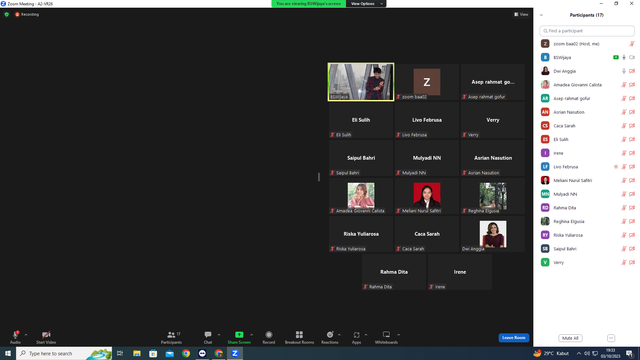Select Meliani Nurul Safitri in participant list
Viewport: 640px width, 360px height.
coord(587,180)
